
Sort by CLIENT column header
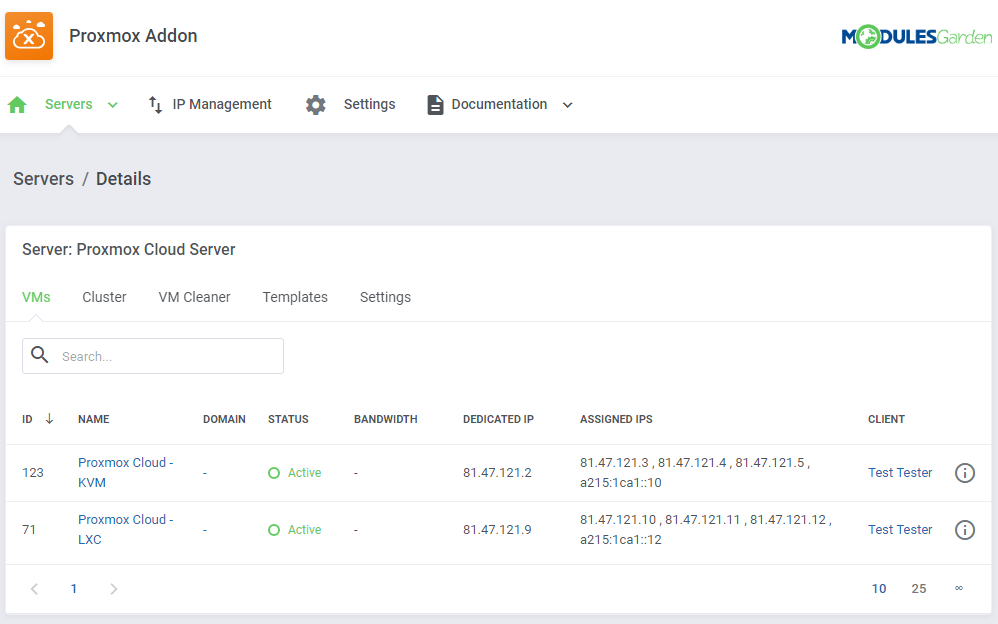pos(886,419)
